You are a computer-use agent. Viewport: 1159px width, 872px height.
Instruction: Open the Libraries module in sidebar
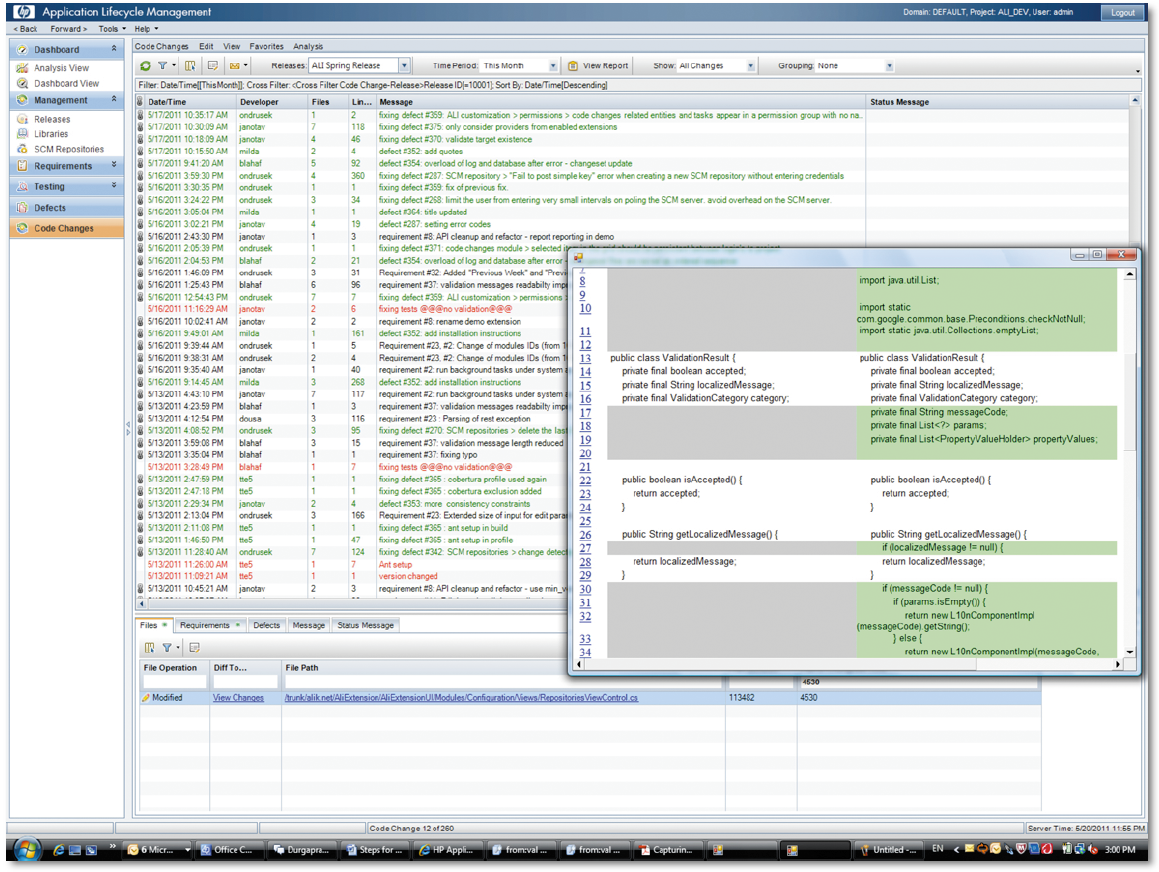(51, 134)
